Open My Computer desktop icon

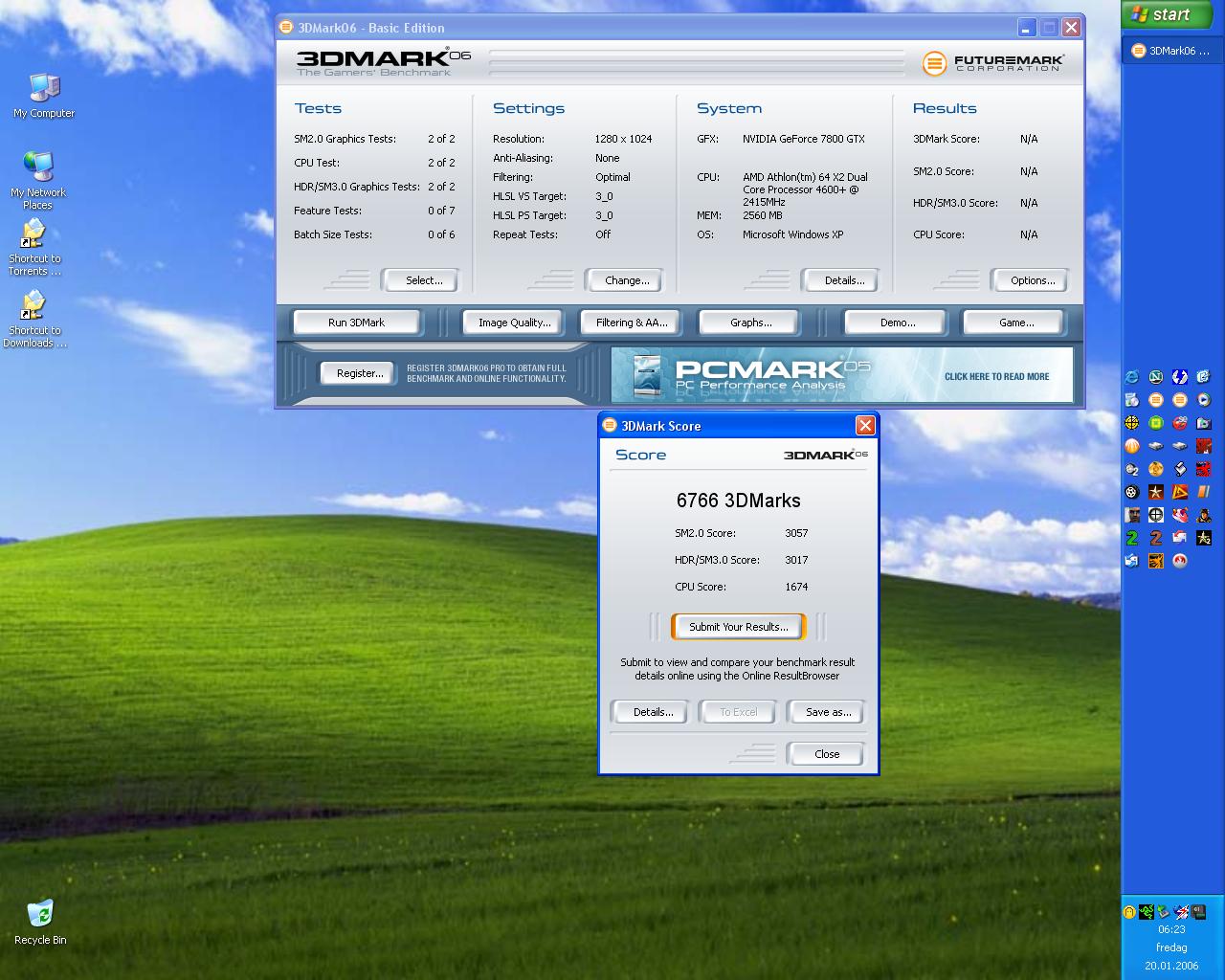tap(44, 97)
